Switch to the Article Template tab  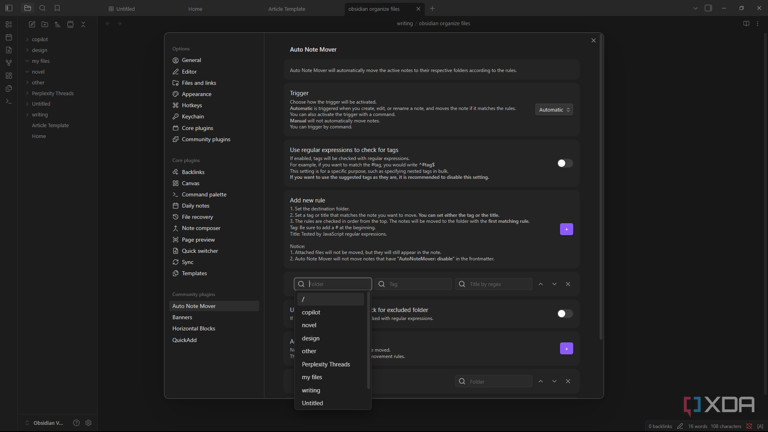tap(286, 9)
